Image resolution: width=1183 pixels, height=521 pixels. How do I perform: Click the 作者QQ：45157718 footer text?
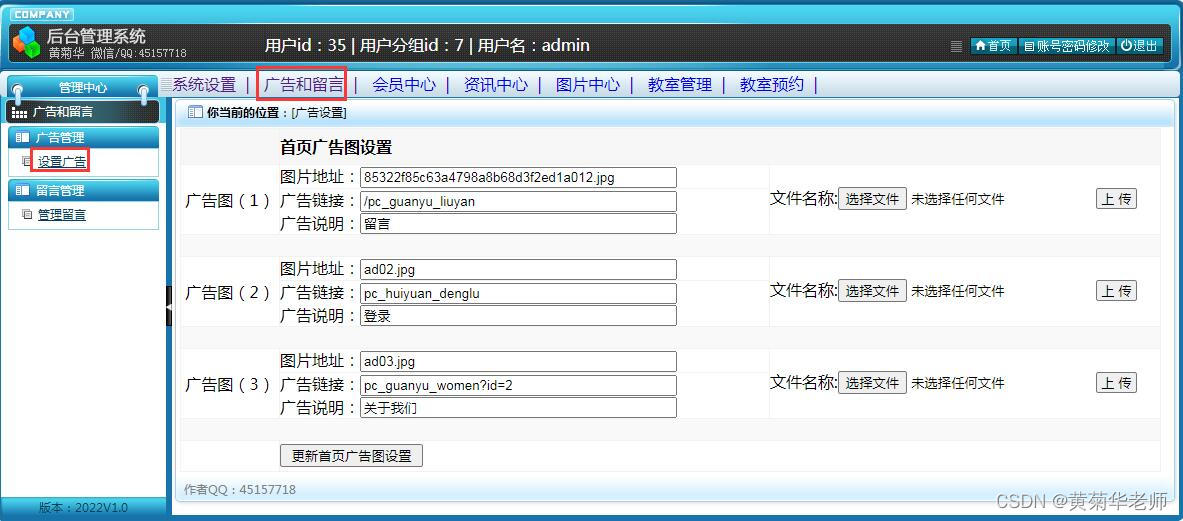(240, 490)
